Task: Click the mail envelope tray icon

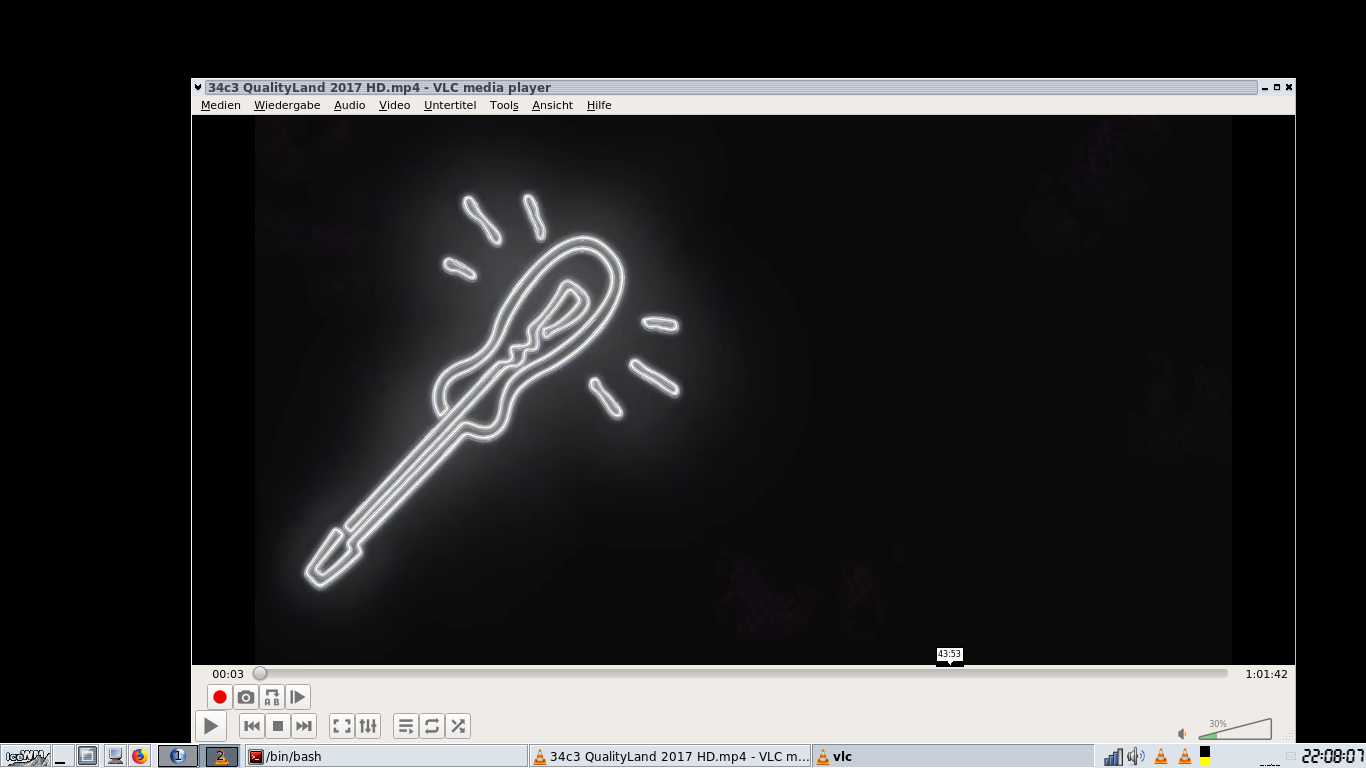Action: click(1291, 756)
